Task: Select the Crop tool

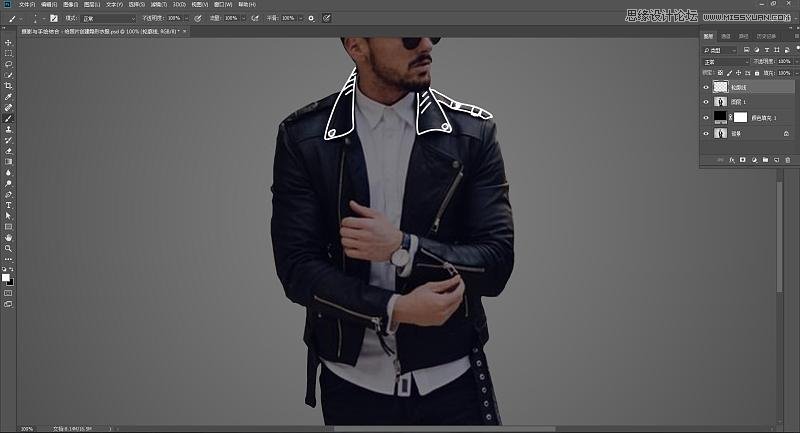Action: click(x=8, y=86)
